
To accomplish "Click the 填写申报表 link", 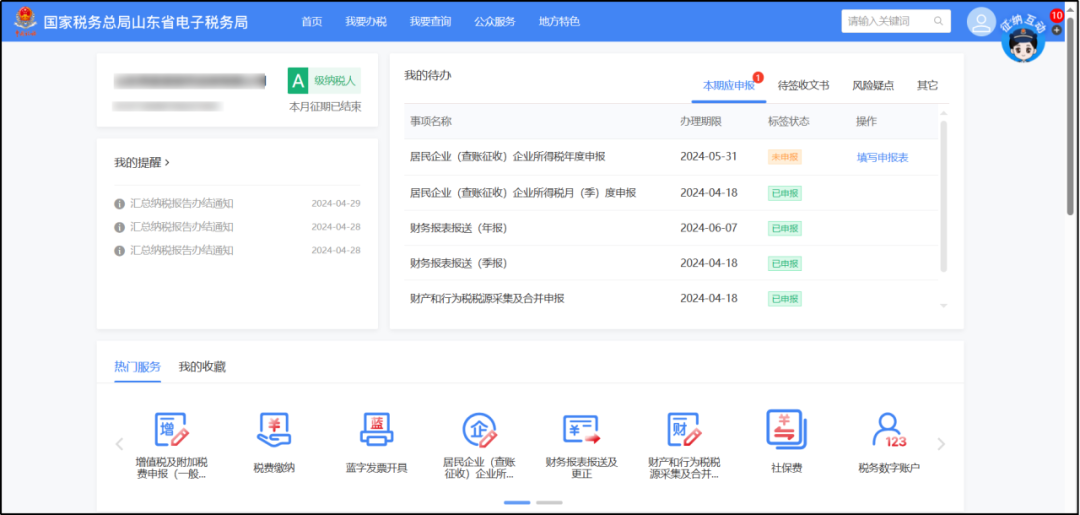I will 882,158.
